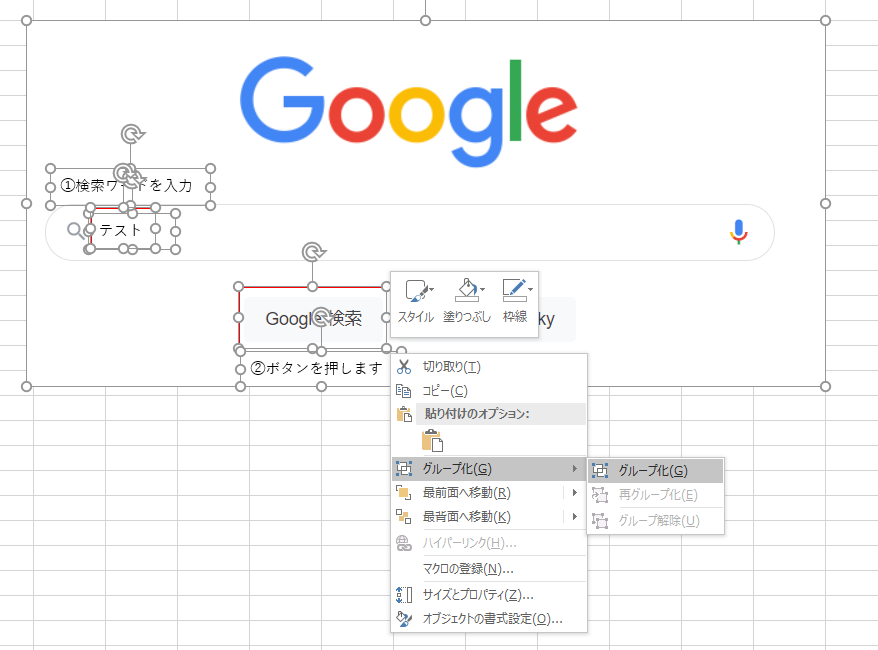Choose 切り取り(T) from context menu
Viewport: 878px width, 650px height.
(489, 367)
